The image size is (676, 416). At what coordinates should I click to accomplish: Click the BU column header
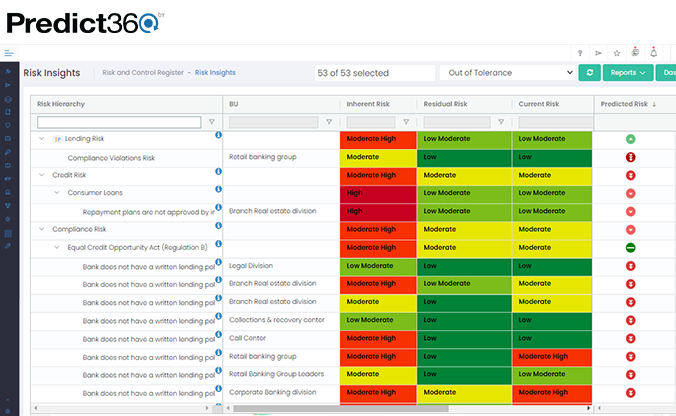click(x=234, y=104)
